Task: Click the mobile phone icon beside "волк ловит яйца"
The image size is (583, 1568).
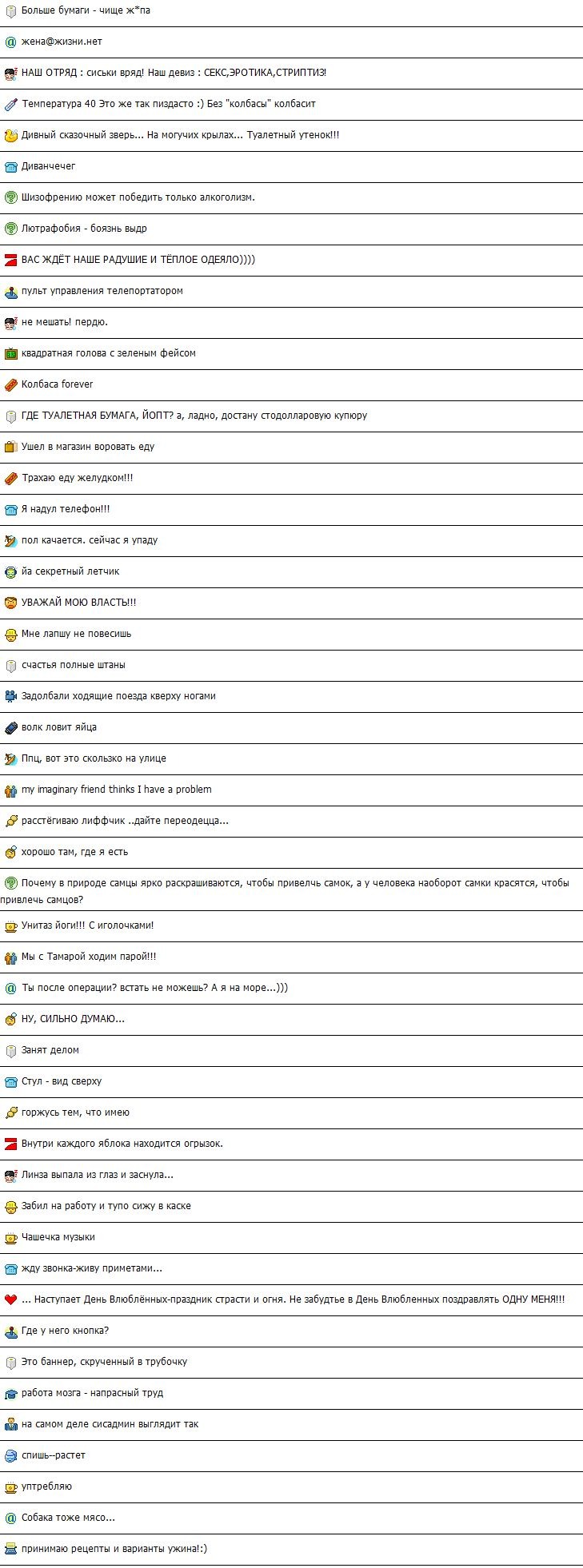Action: click(x=10, y=727)
